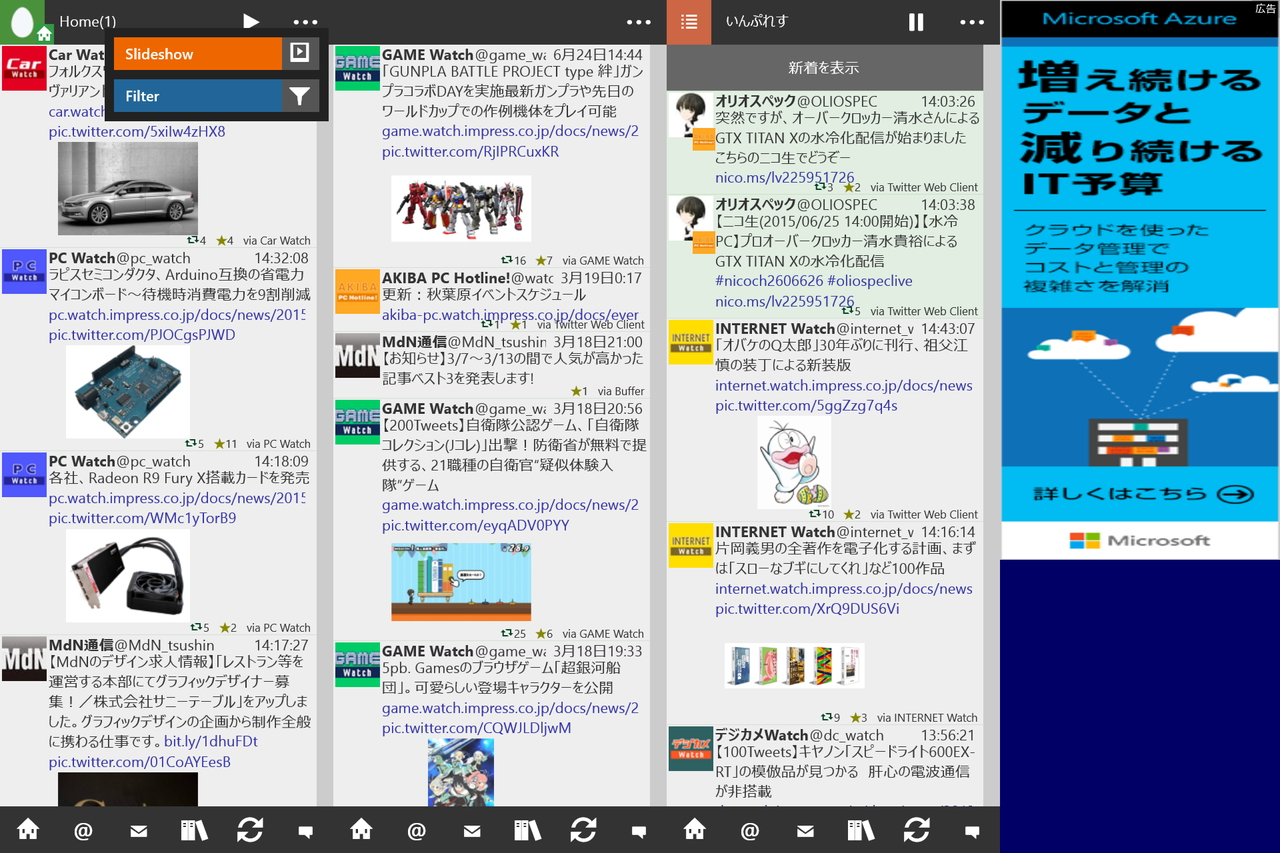
Task: Open the row of book covers thumbnail
Action: pyautogui.click(x=794, y=665)
